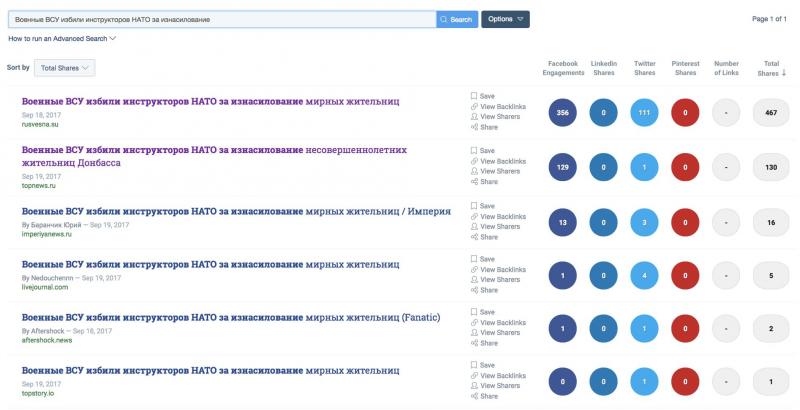Click the 111 Twitter shares bubble
The height and width of the screenshot is (410, 800).
[645, 113]
